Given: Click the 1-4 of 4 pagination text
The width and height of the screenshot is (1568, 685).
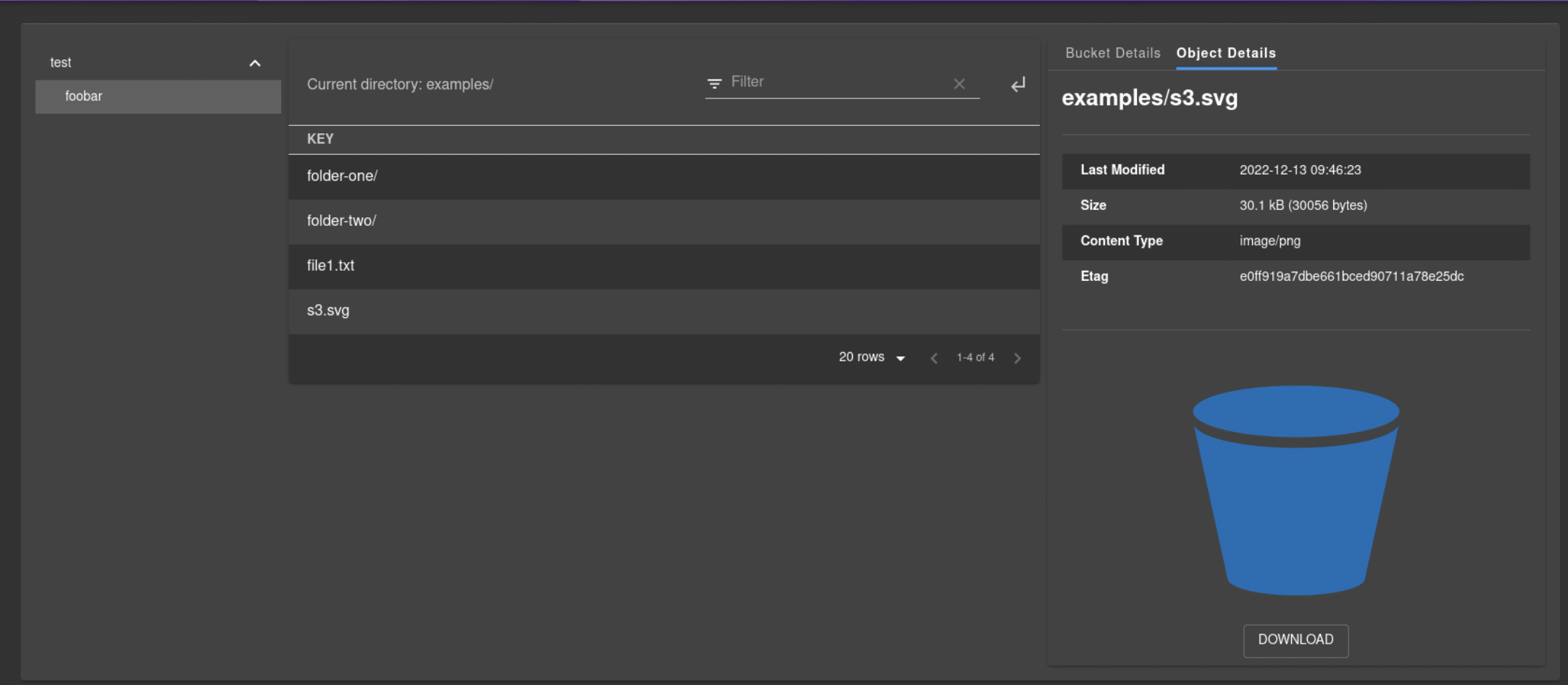Looking at the screenshot, I should click(x=975, y=358).
